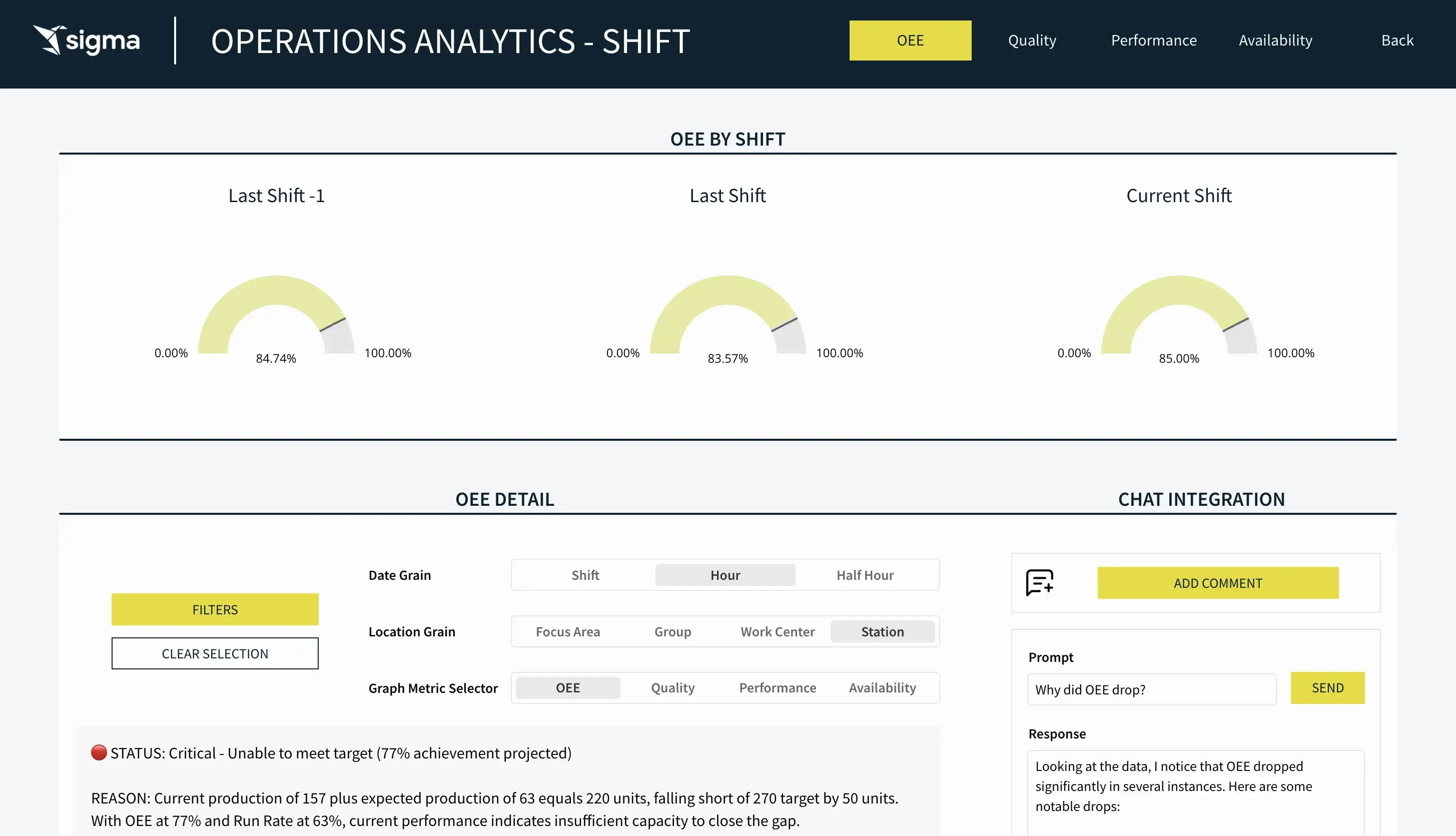This screenshot has width=1456, height=836.
Task: Select Group location grain option
Action: point(672,631)
